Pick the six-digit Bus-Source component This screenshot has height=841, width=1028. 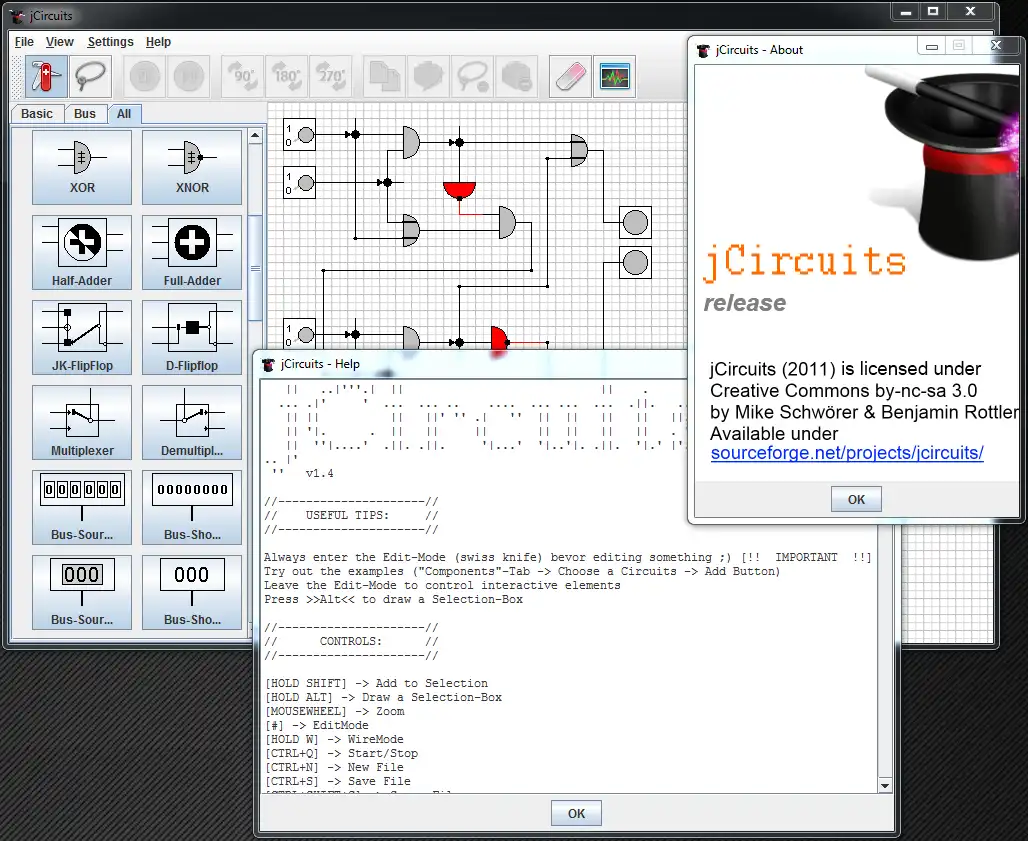coord(82,507)
